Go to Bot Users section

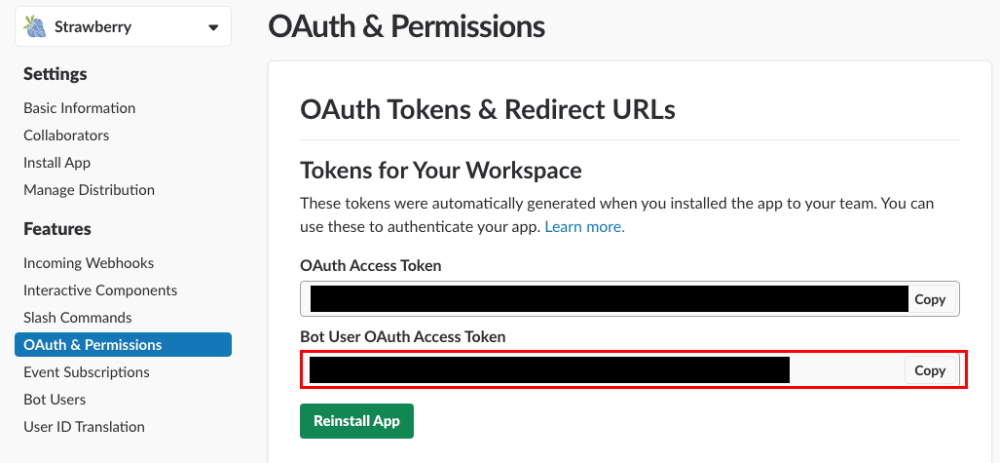[55, 399]
